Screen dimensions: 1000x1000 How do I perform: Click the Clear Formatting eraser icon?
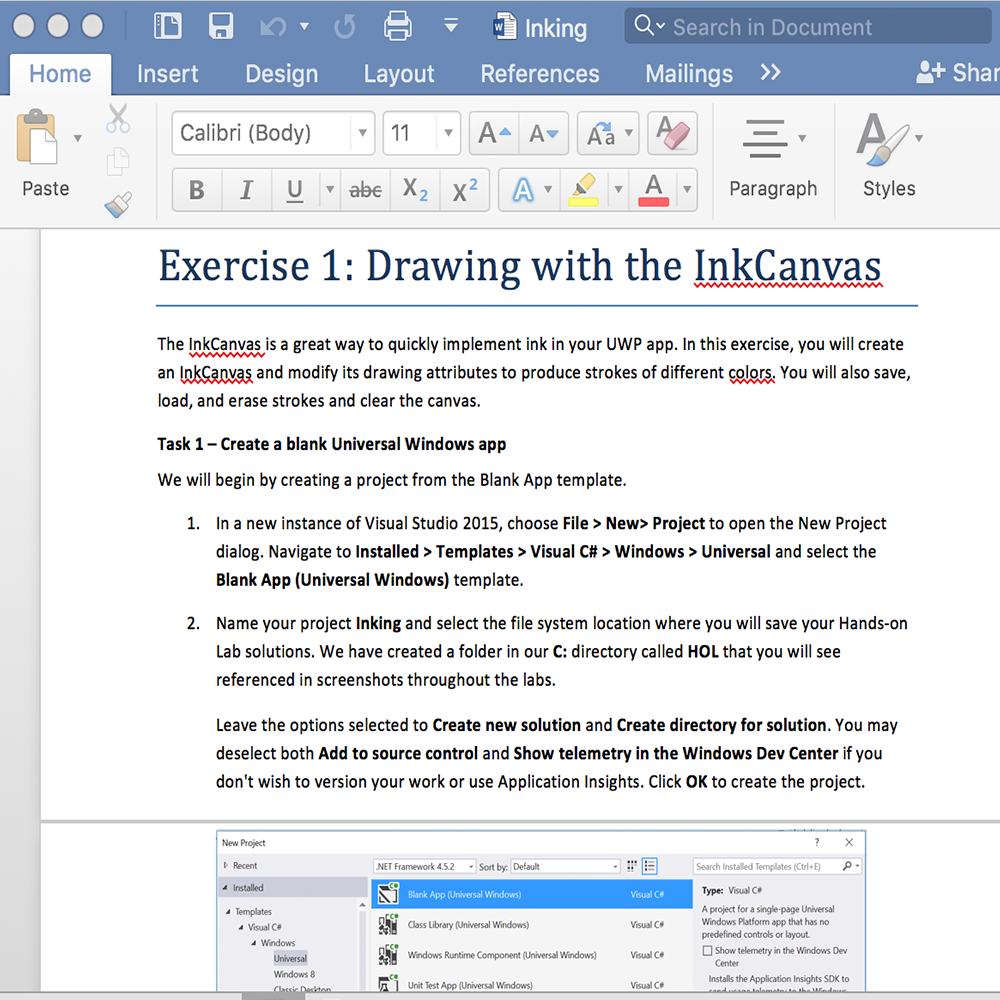point(672,133)
